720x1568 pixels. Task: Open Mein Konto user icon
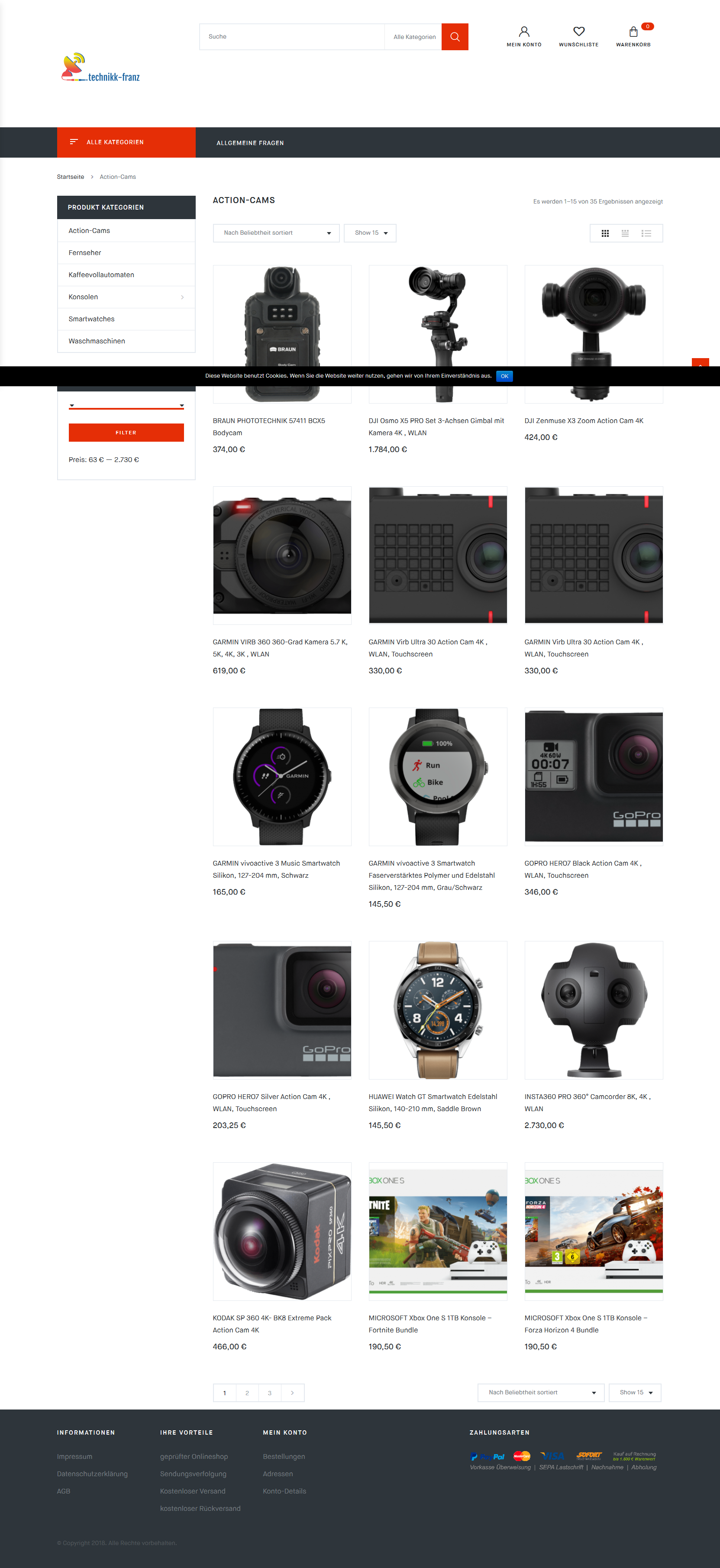[x=523, y=32]
